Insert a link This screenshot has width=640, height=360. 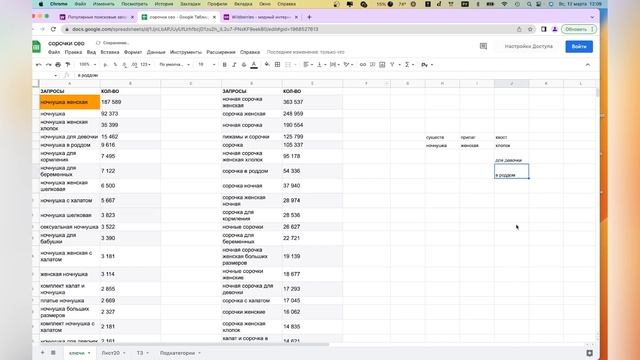[362, 64]
